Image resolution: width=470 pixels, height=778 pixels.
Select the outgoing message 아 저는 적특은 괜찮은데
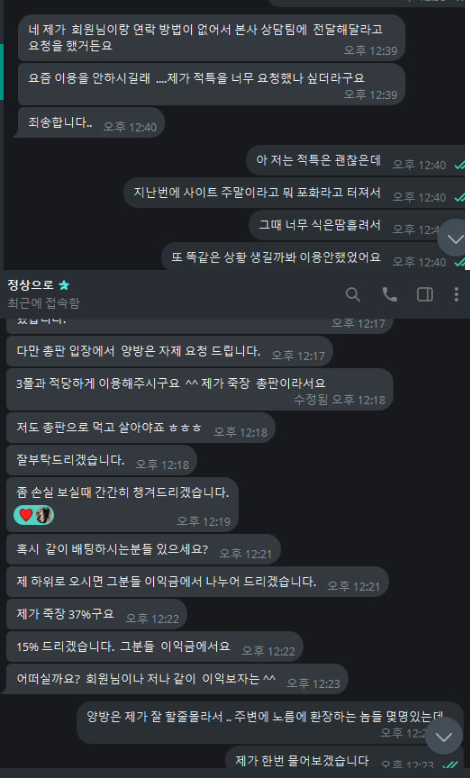[x=356, y=161]
